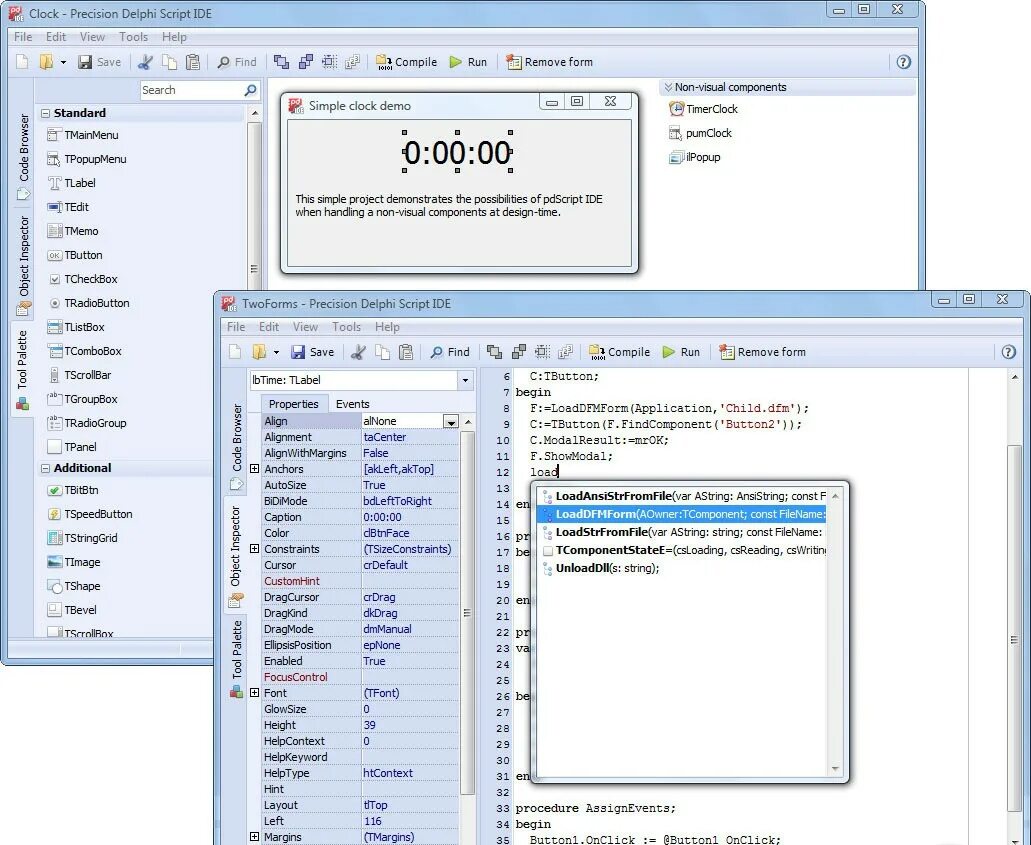
Task: Open the Help menu in TwoForms window
Action: click(x=387, y=327)
